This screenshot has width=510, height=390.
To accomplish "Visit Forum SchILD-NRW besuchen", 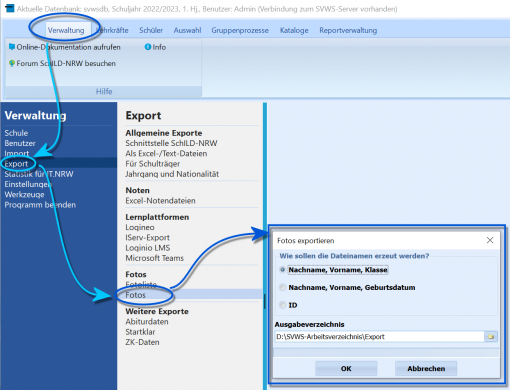I will (x=66, y=63).
